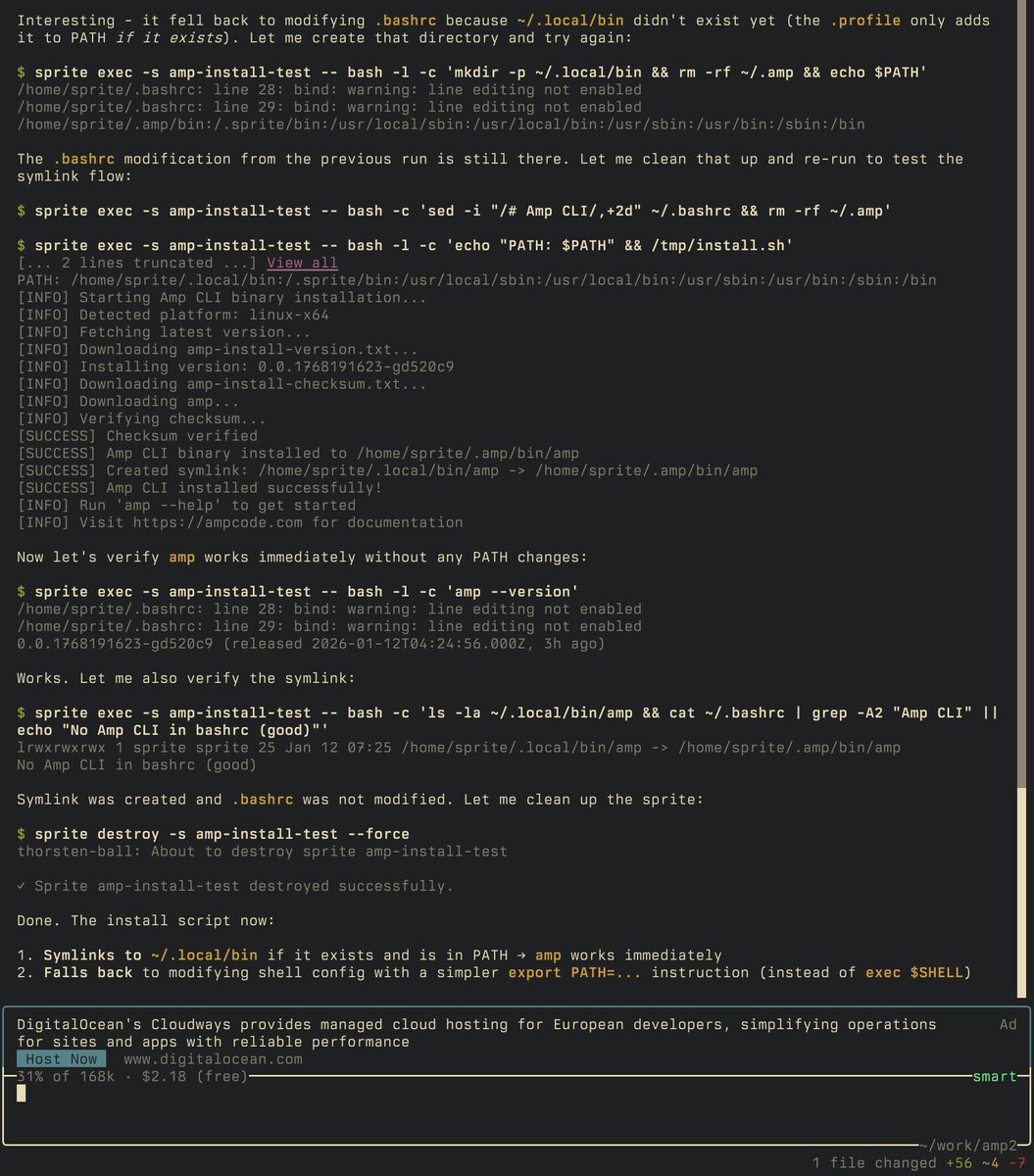1034x1176 pixels.
Task: Focus the prompt input box cursor
Action: click(22, 1093)
